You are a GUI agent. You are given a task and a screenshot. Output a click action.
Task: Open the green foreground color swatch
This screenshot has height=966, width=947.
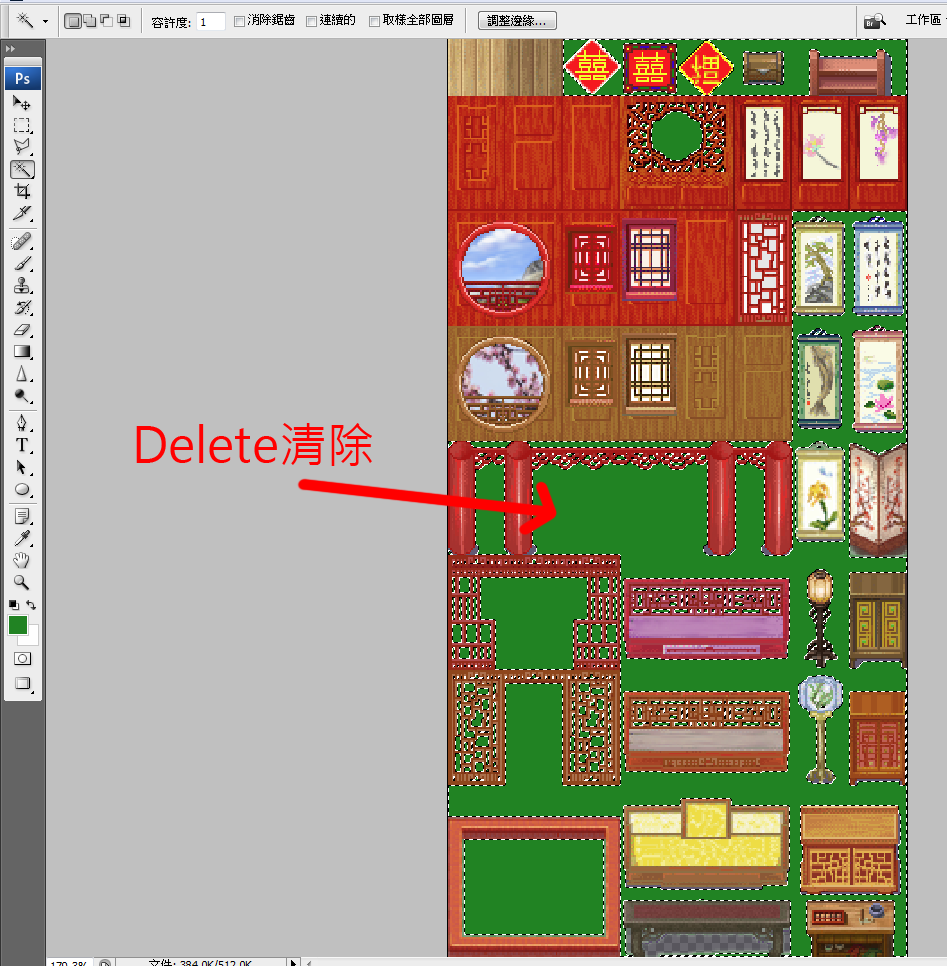coord(18,625)
